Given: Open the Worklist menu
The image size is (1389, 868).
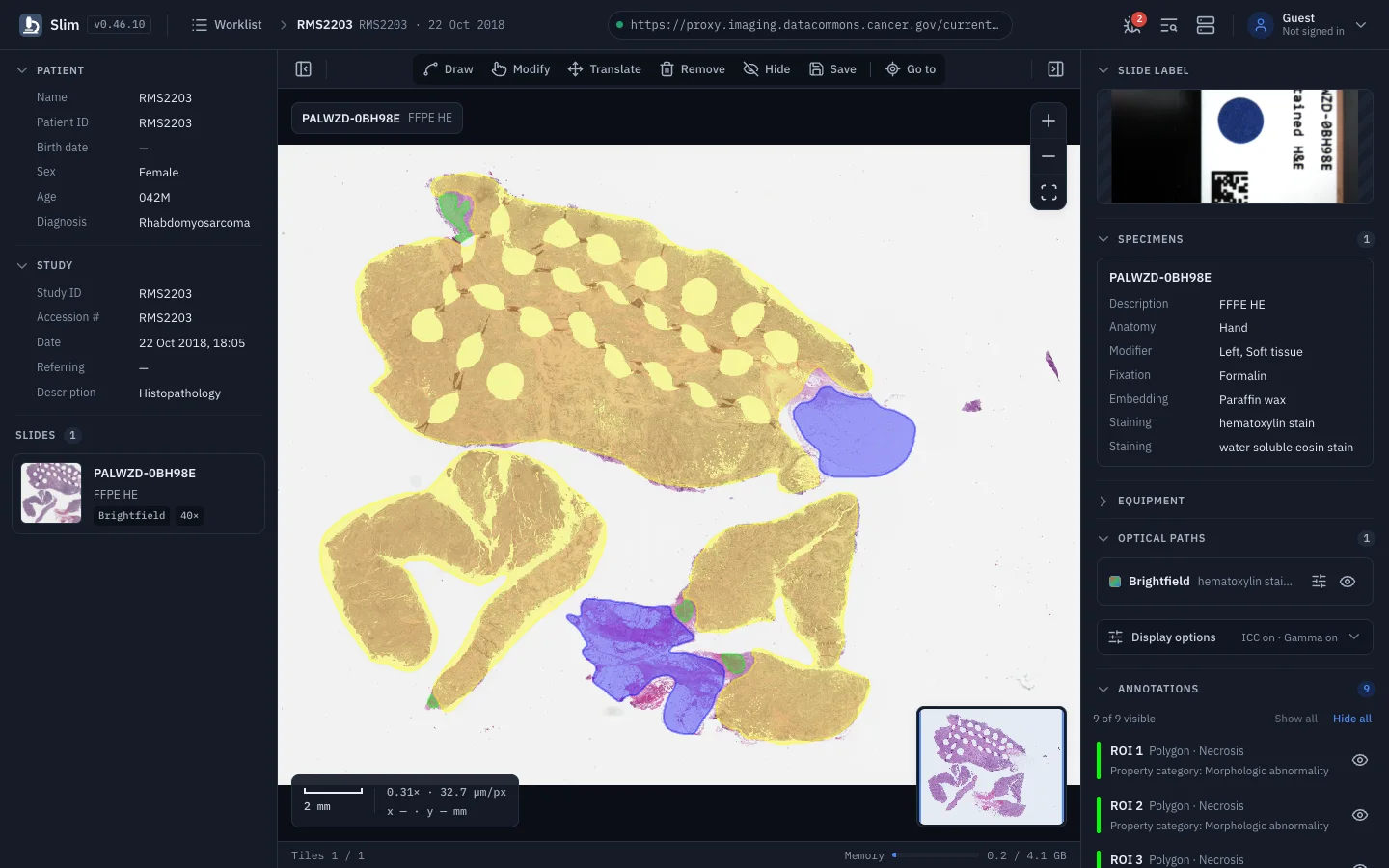Looking at the screenshot, I should [227, 25].
